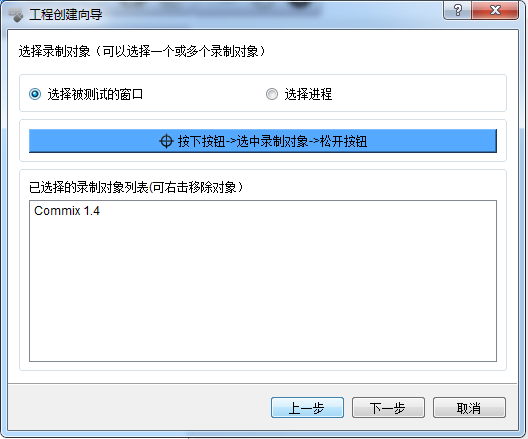Click the wizard app icon in title bar
This screenshot has width=528, height=439.
pyautogui.click(x=16, y=15)
